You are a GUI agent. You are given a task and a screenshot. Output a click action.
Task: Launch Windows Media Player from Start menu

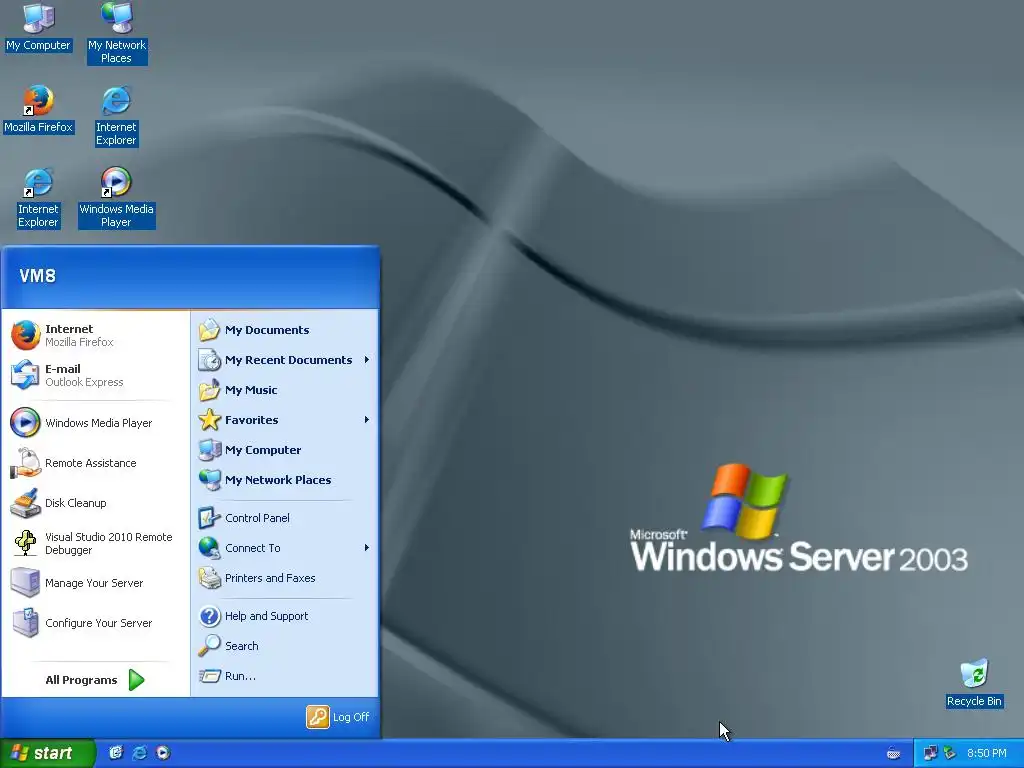[x=95, y=423]
